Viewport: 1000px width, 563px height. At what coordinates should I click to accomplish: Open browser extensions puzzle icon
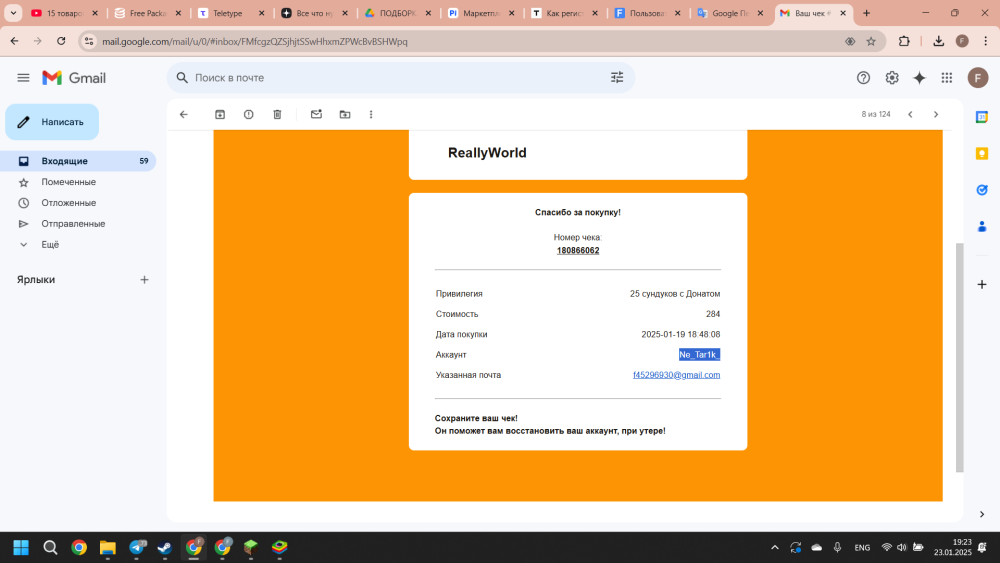(x=904, y=41)
